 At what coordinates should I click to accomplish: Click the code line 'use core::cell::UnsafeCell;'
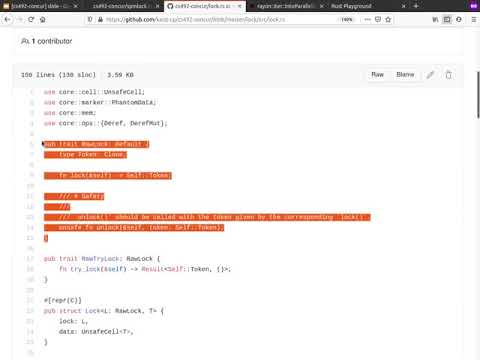[94, 92]
